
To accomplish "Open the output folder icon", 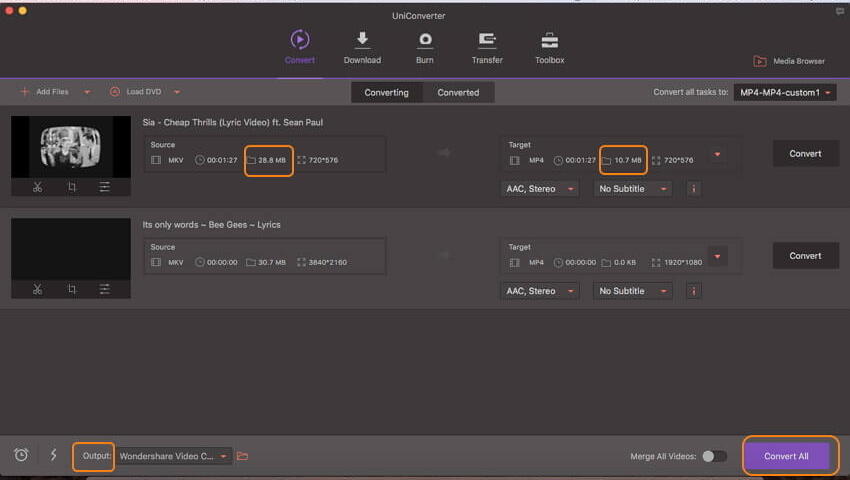I will point(242,456).
